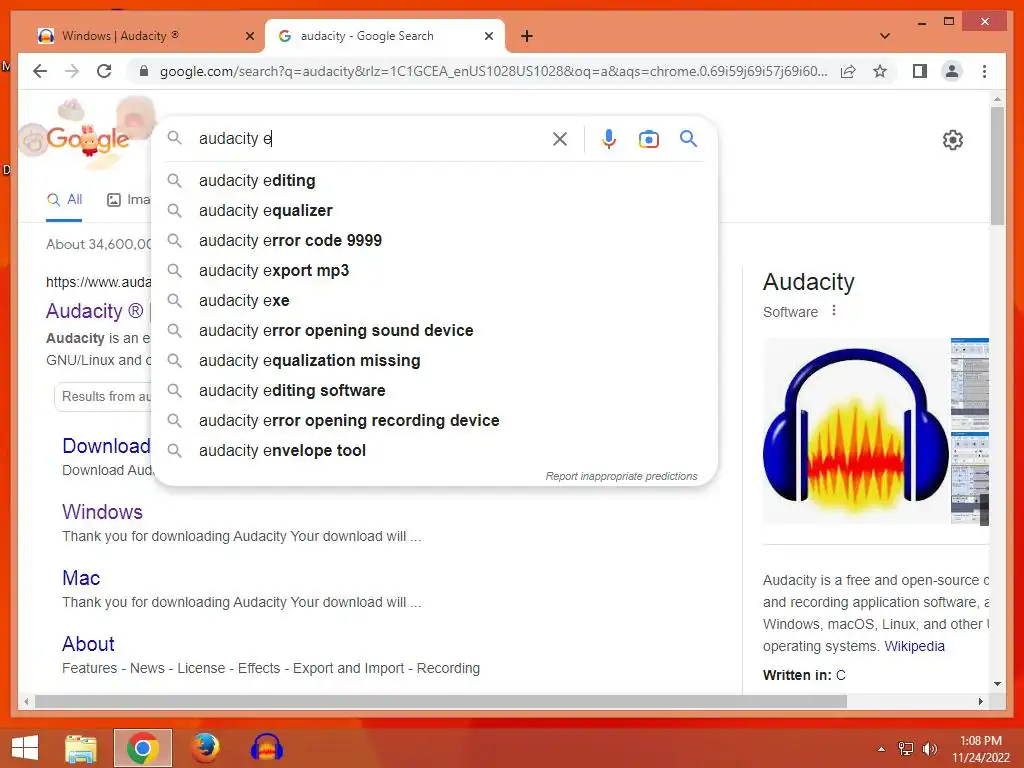Open the Chrome three-dot menu
The width and height of the screenshot is (1024, 768).
984,71
